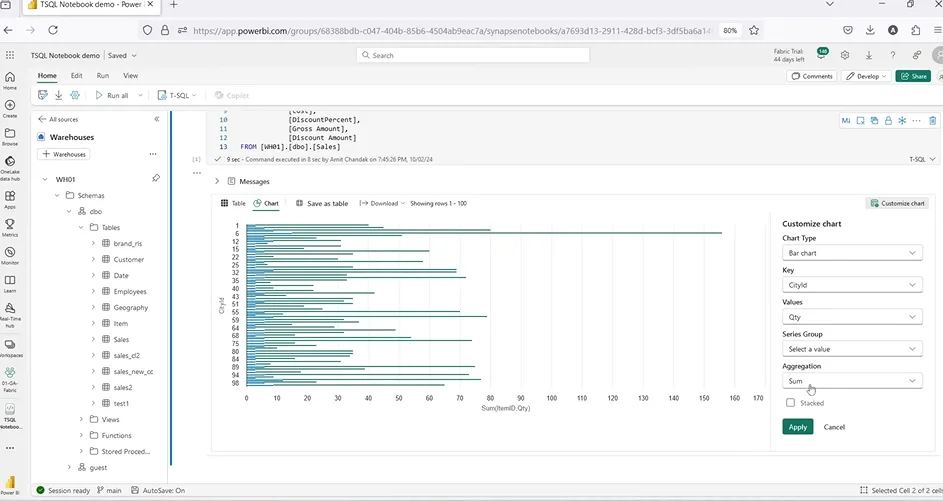Collapse the Tables folder

81,227
